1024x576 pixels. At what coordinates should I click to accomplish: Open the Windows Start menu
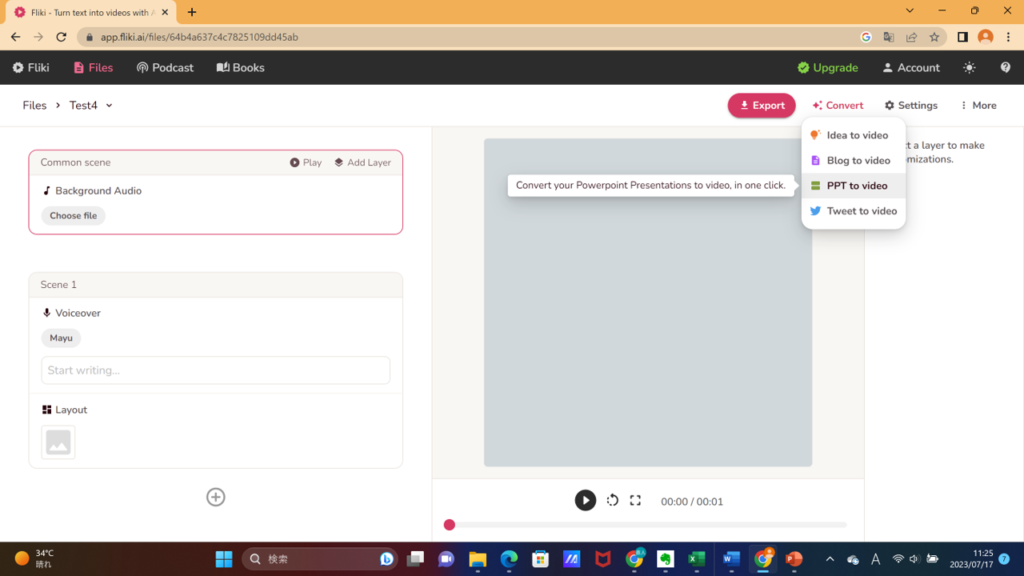coord(224,559)
